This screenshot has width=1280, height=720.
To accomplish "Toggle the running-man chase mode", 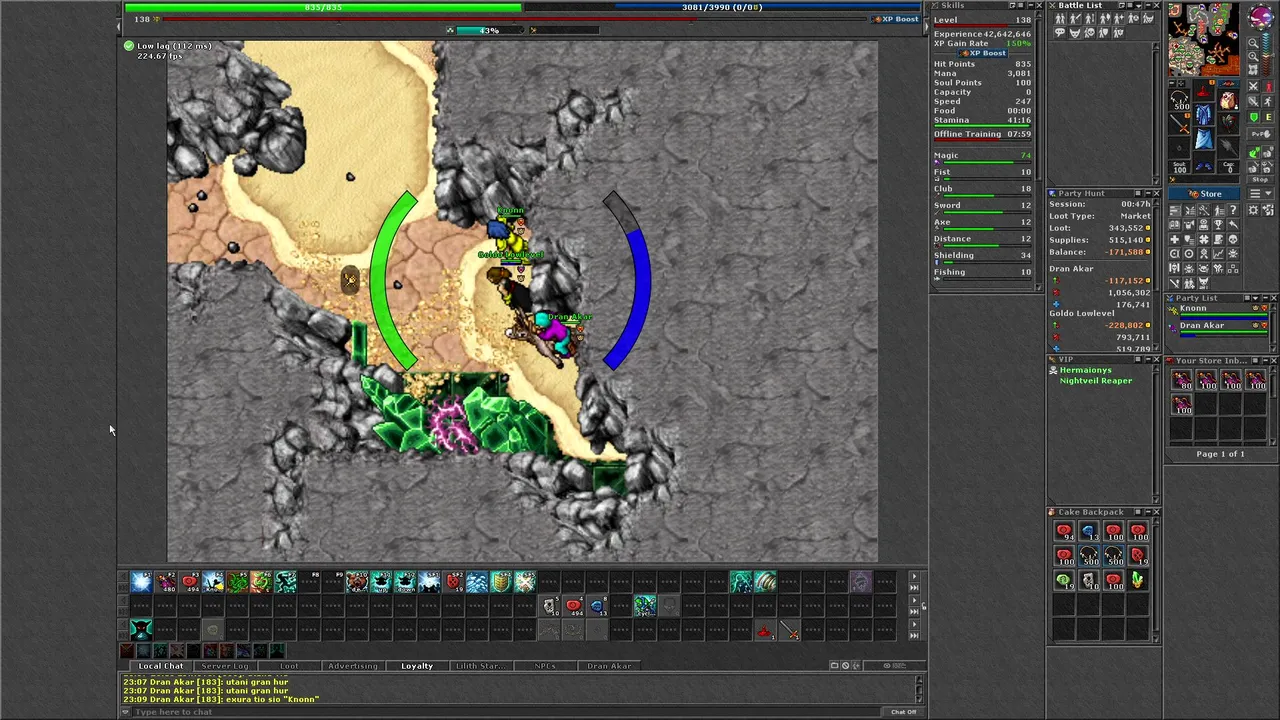I will pos(1268,101).
